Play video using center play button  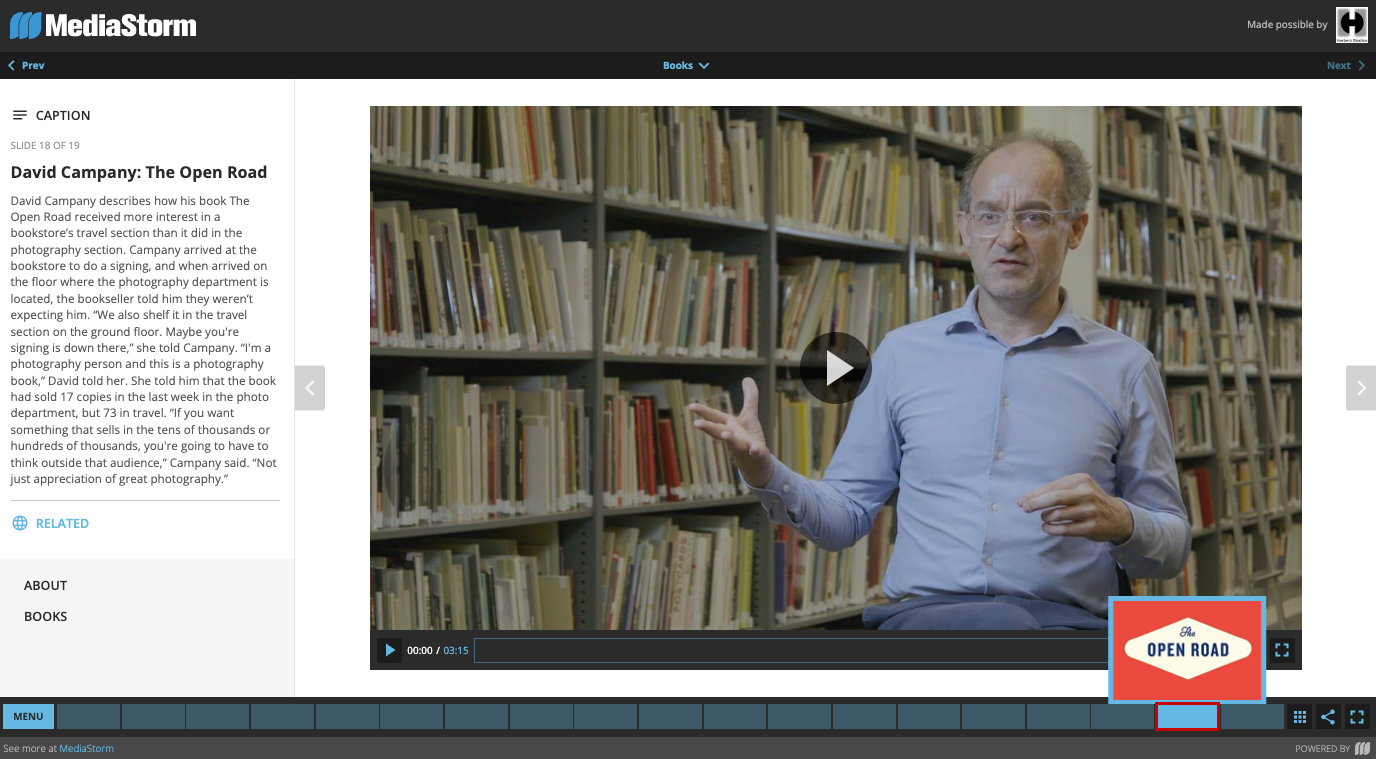coord(836,368)
